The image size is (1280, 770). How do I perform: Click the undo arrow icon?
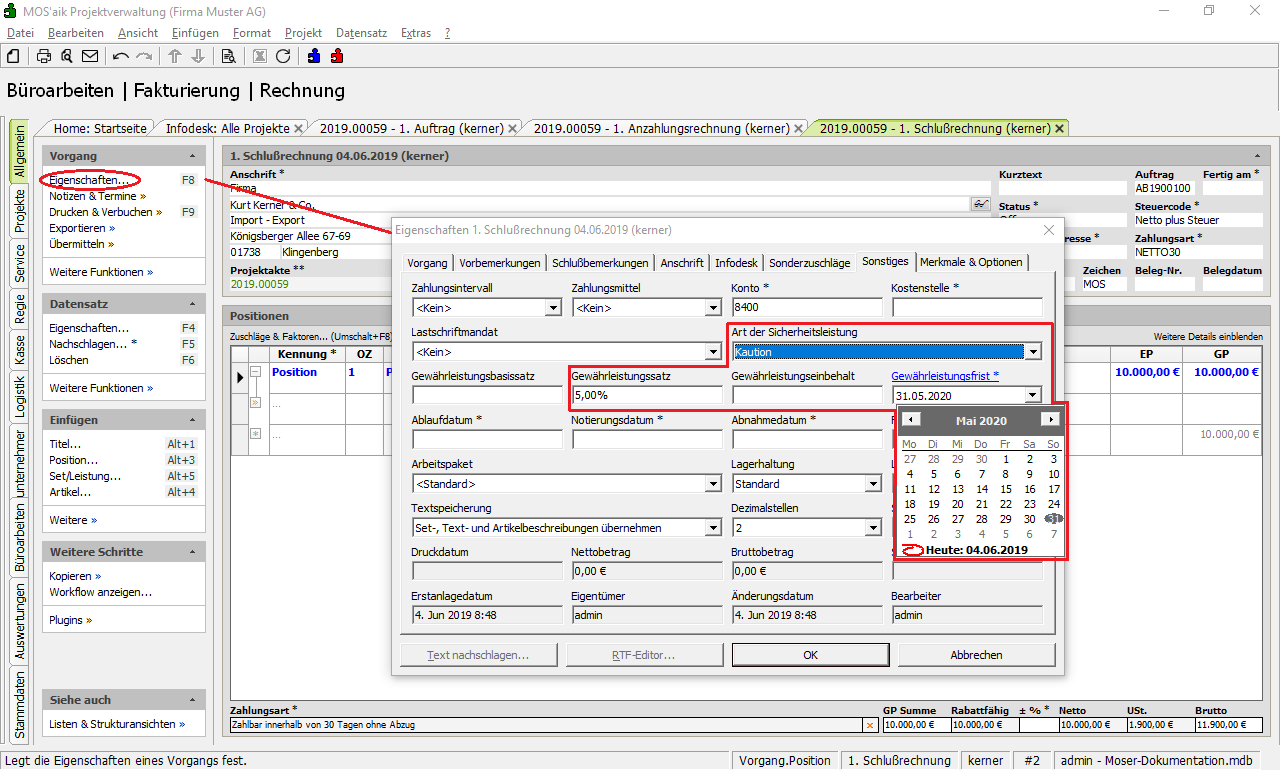pyautogui.click(x=121, y=56)
